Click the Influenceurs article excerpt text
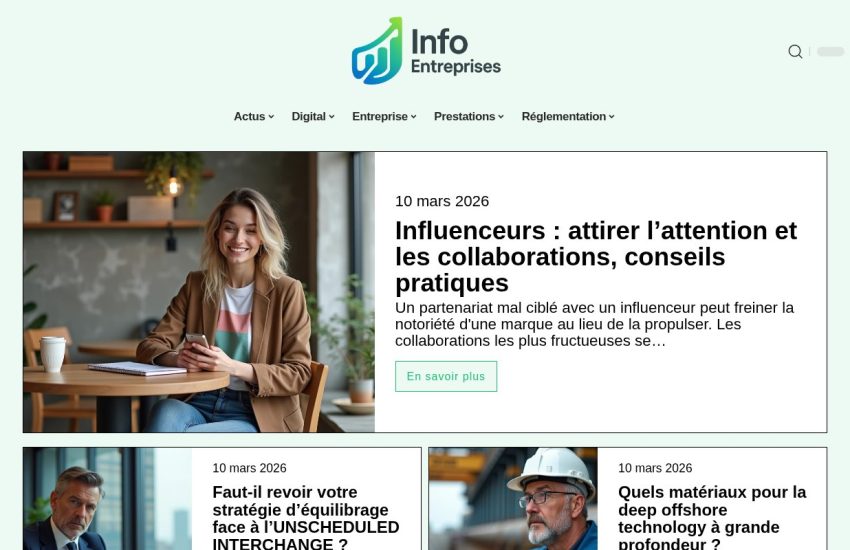850x550 pixels. click(594, 324)
